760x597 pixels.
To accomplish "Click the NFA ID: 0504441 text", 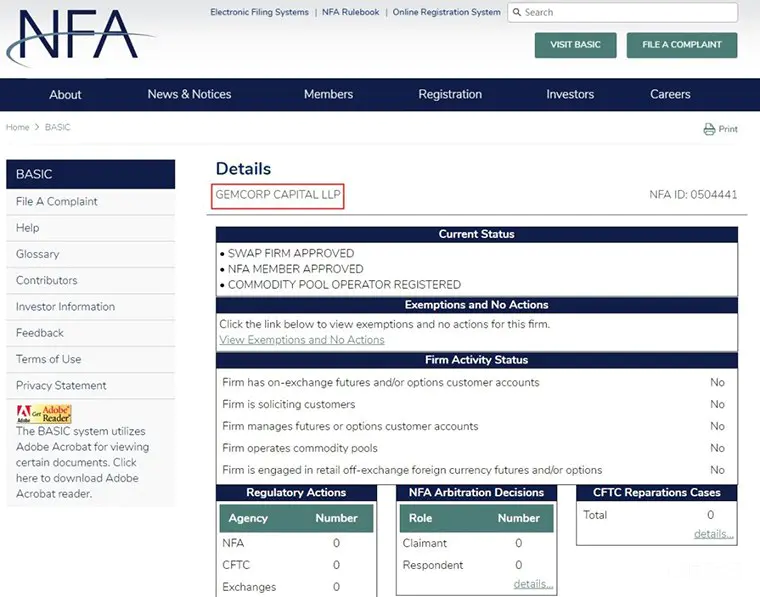I will pyautogui.click(x=693, y=195).
